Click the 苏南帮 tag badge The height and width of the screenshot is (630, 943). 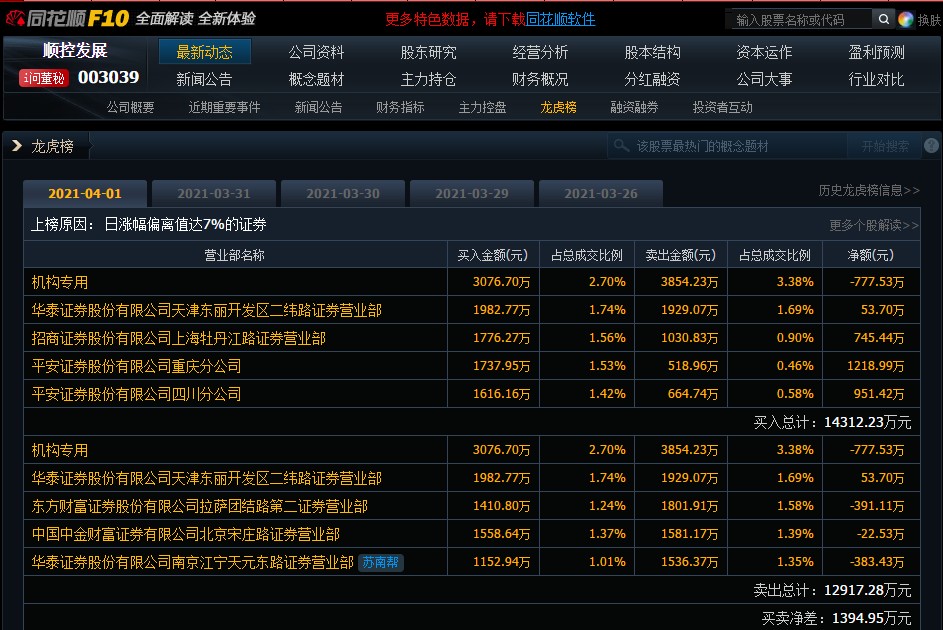click(381, 562)
